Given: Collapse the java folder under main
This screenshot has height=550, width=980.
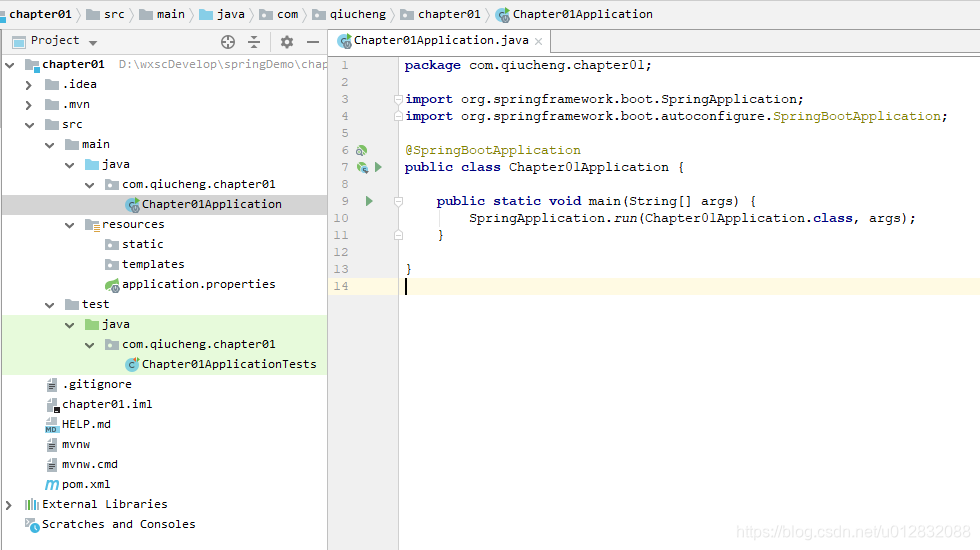Looking at the screenshot, I should click(x=69, y=164).
